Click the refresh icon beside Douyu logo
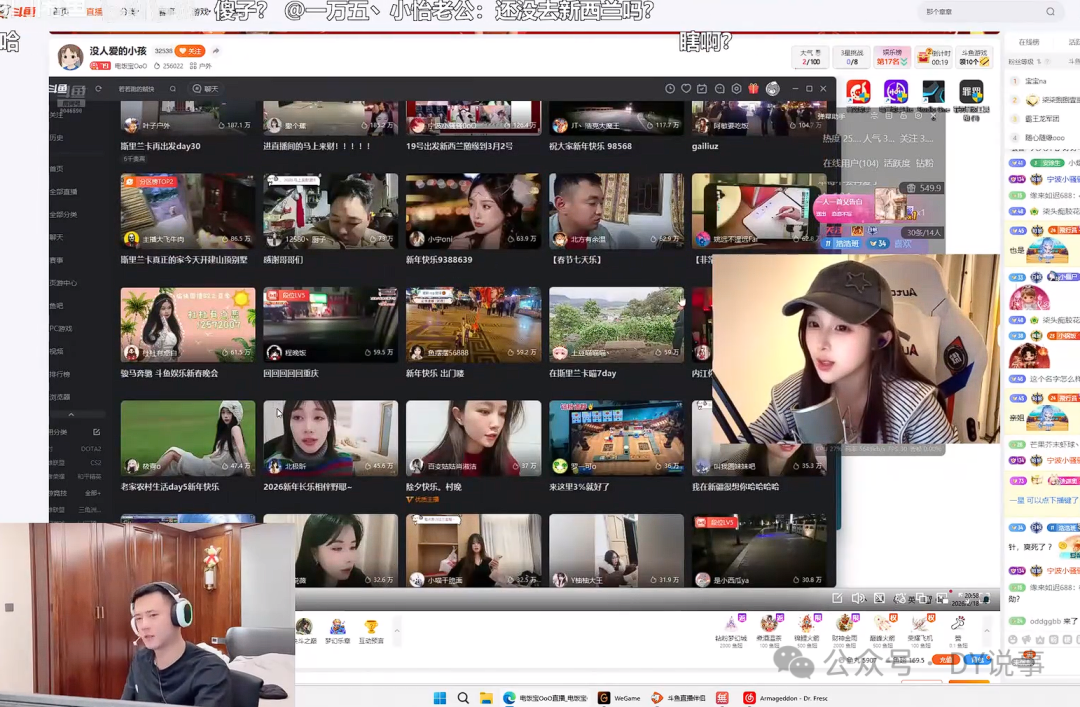The width and height of the screenshot is (1080, 707). point(98,89)
